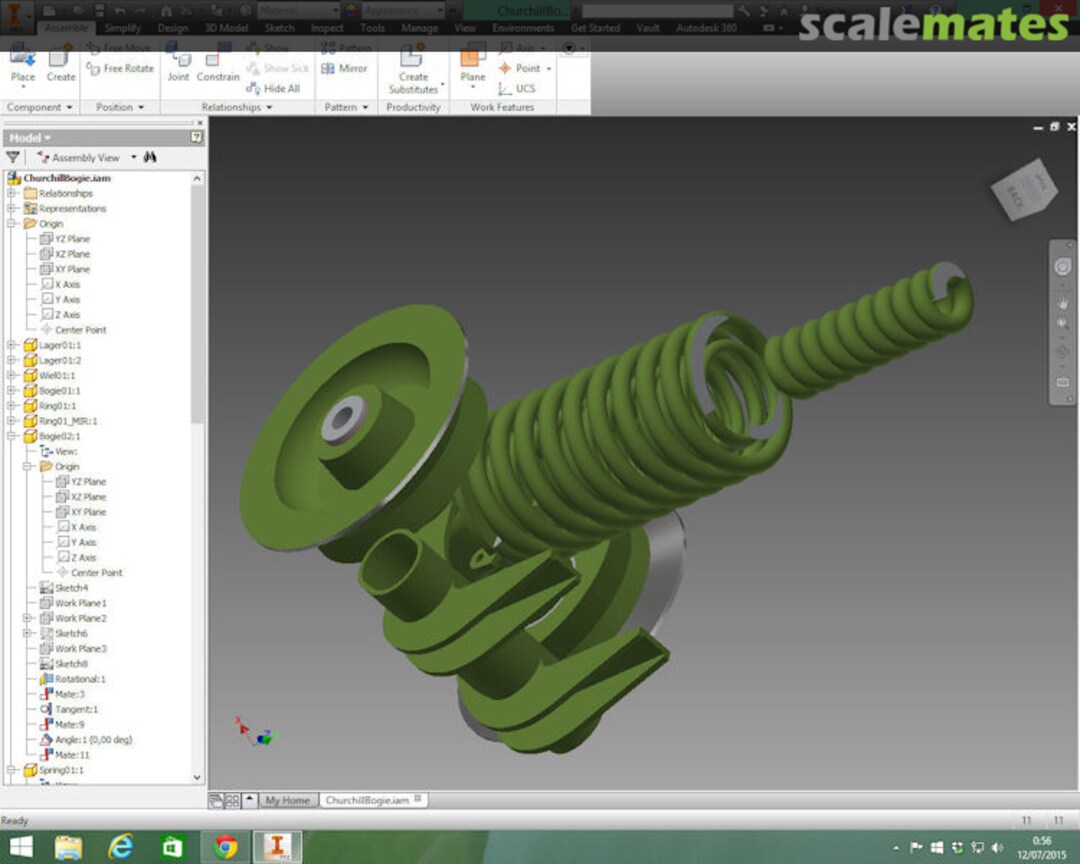
Task: Click the UCS work feature icon
Action: pos(505,88)
